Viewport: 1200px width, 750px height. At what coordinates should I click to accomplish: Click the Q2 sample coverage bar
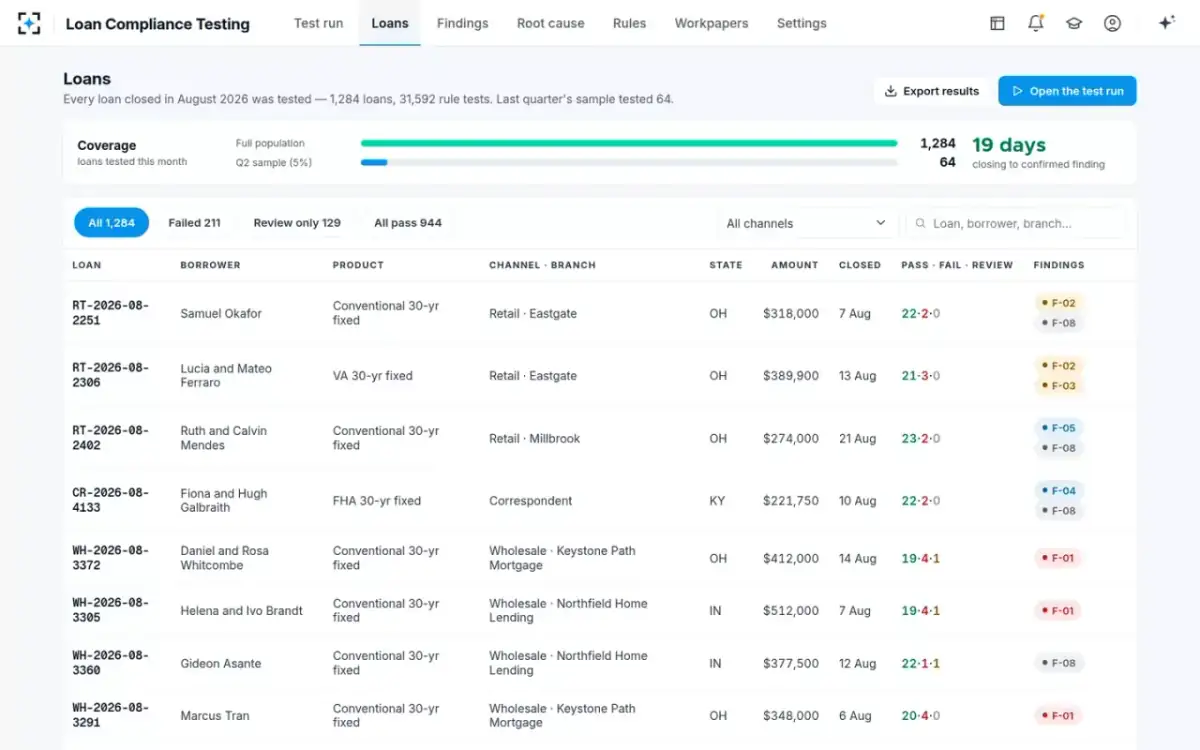coord(629,162)
